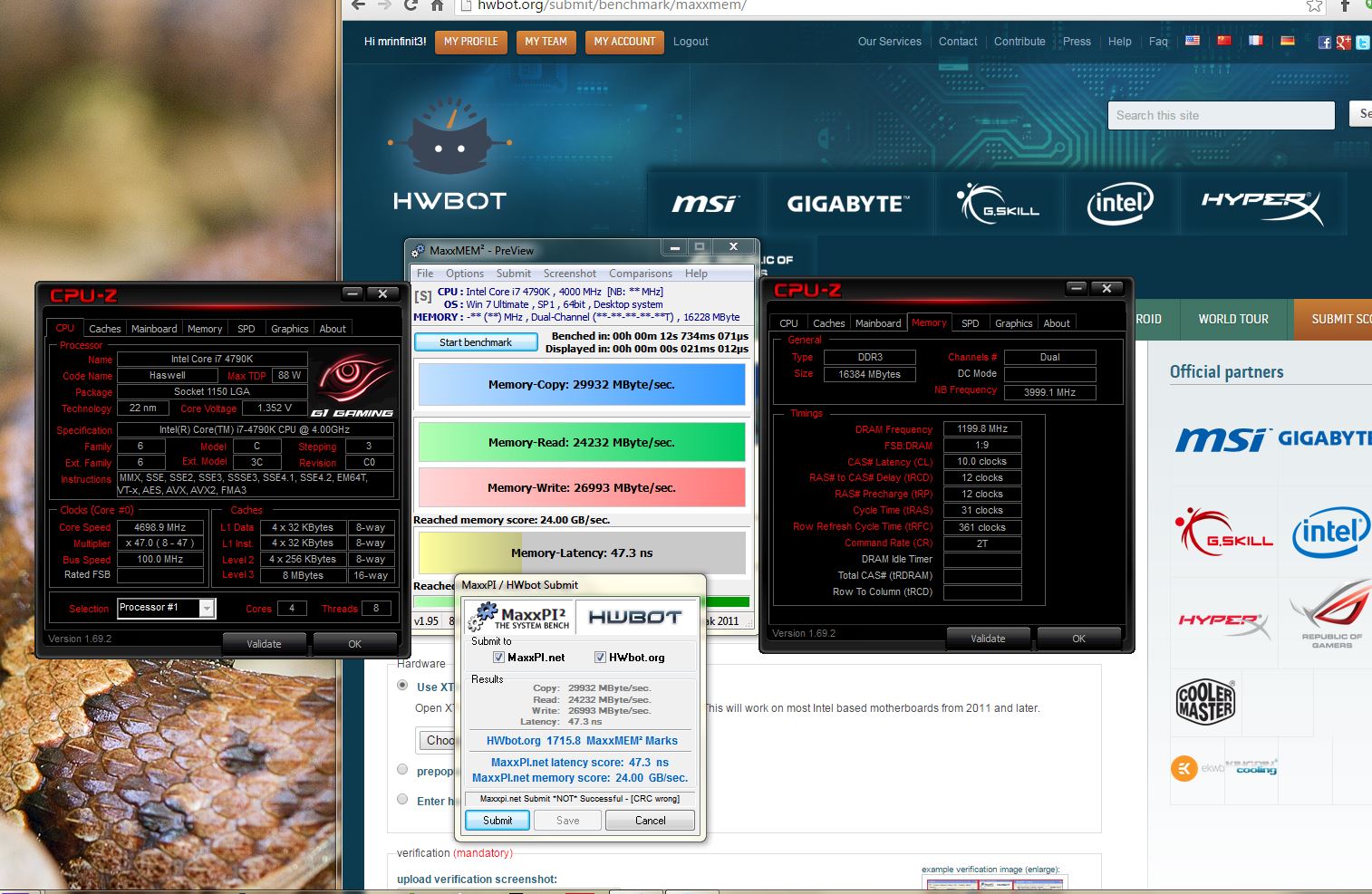Open the MY ACCOUNT button
Screen dimensions: 1372x894
(x=624, y=42)
